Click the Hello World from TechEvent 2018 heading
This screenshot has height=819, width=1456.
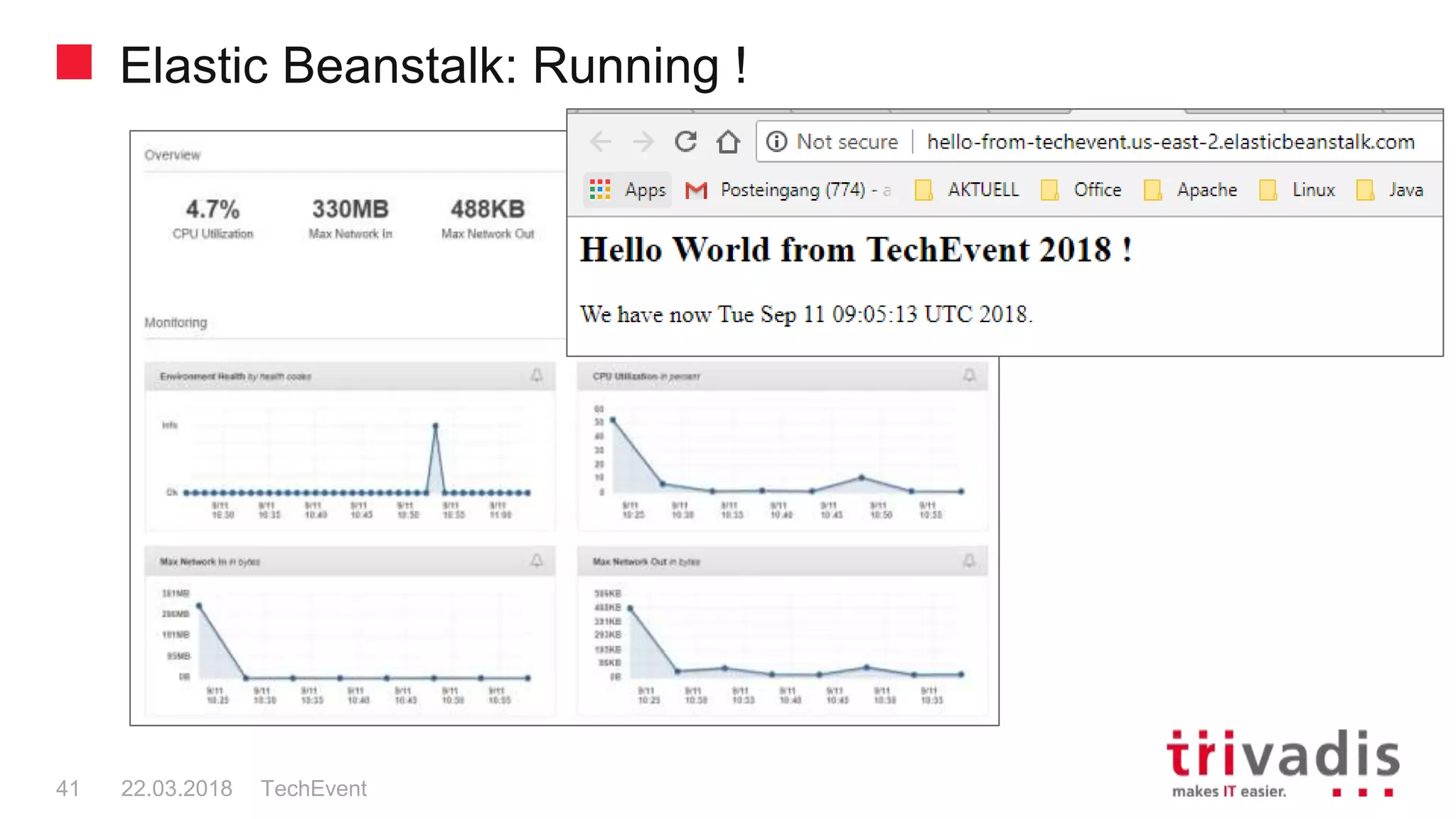(x=856, y=250)
